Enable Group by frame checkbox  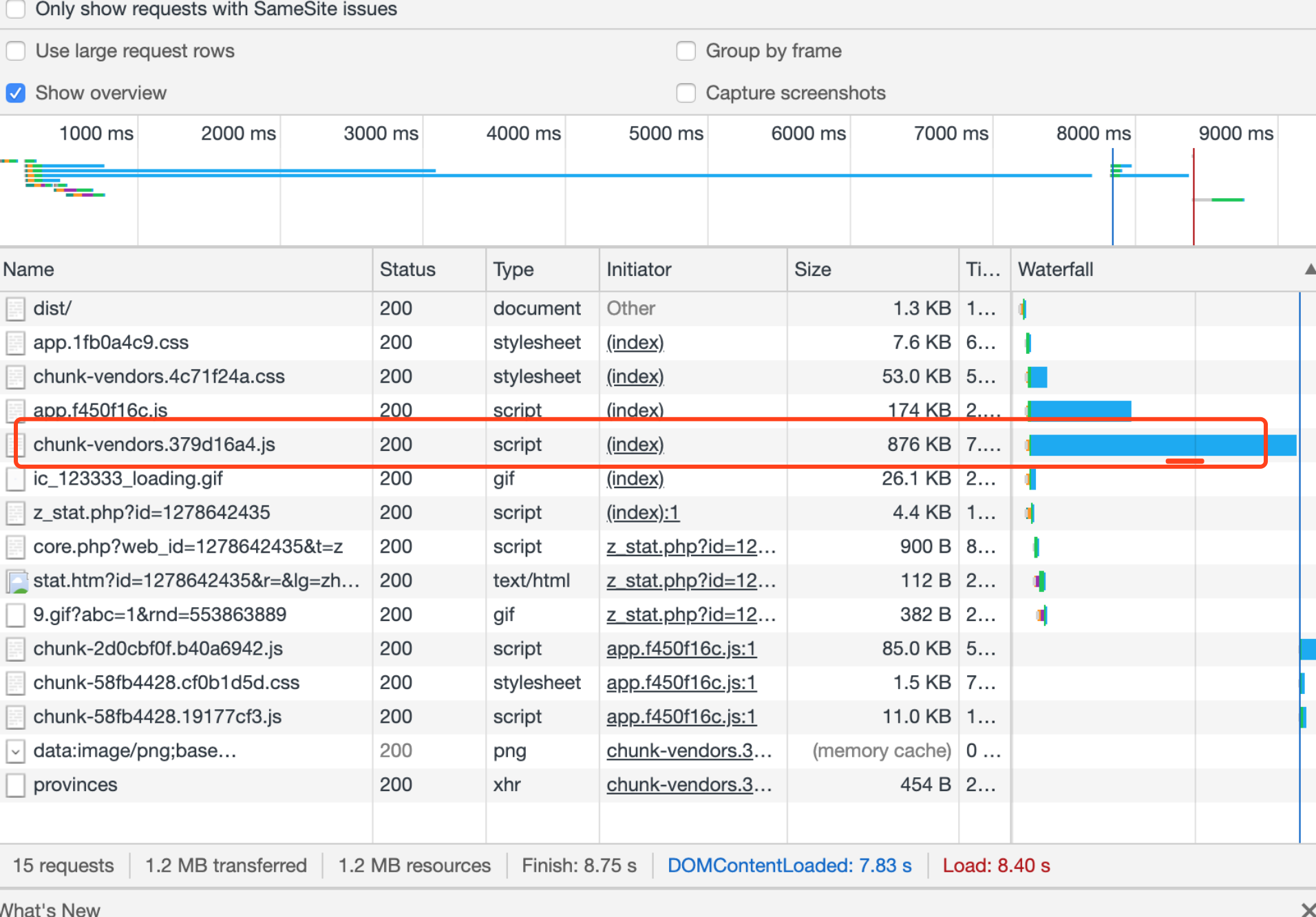[686, 51]
